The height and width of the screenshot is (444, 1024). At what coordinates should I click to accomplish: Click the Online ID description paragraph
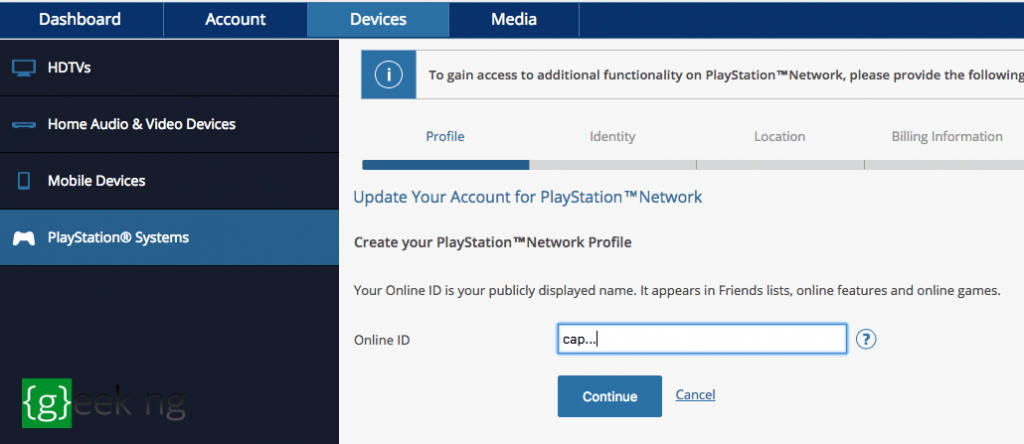point(677,291)
